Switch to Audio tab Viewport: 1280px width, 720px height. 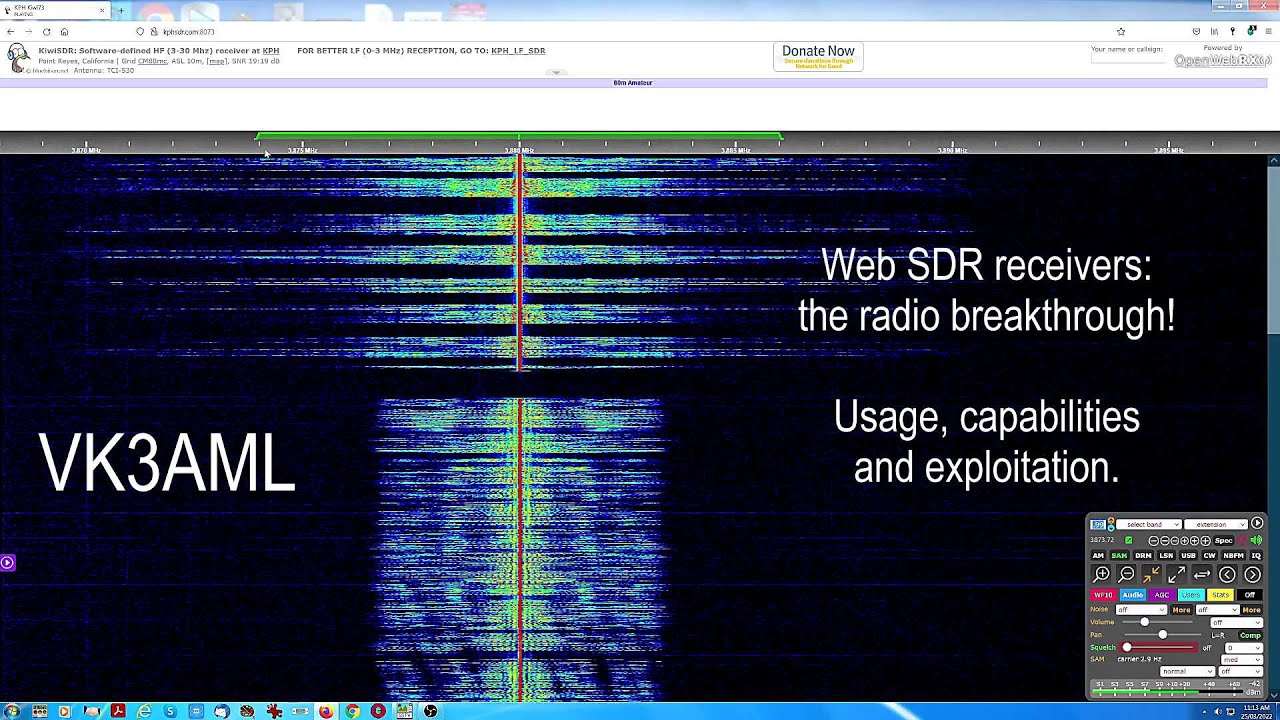(x=1132, y=595)
